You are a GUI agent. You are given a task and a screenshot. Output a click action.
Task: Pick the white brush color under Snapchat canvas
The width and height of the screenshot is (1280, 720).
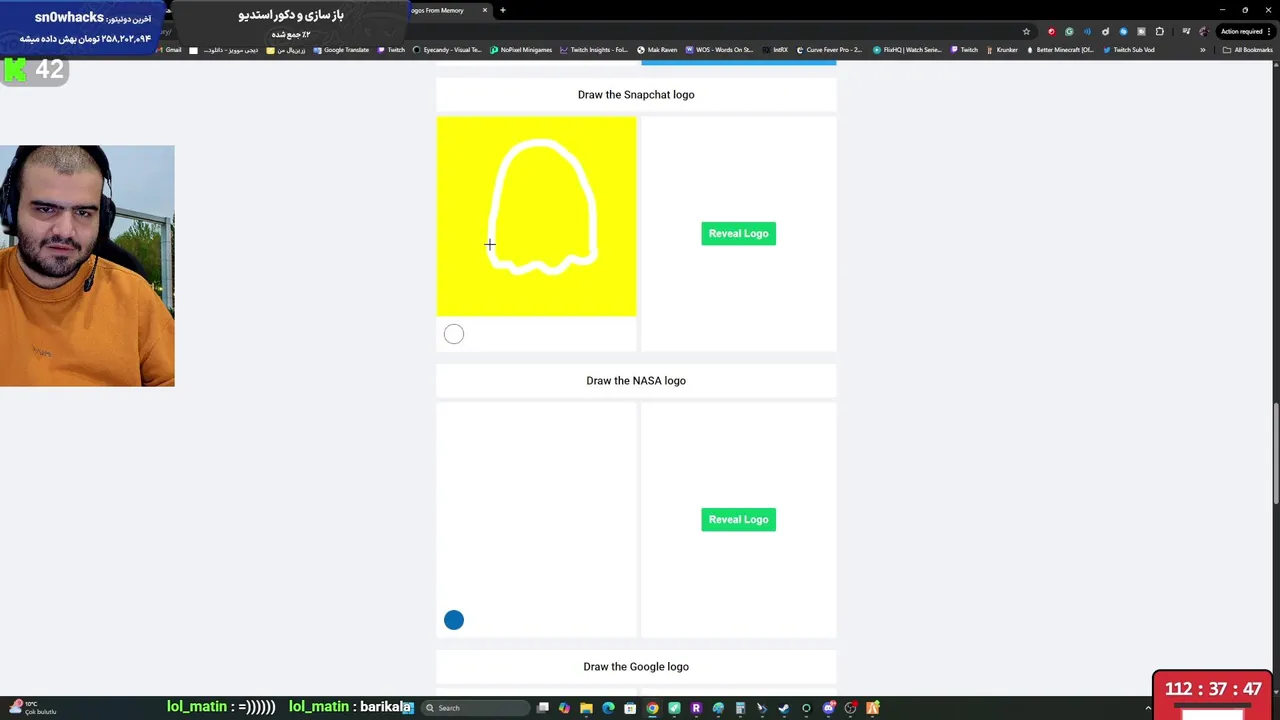[454, 334]
